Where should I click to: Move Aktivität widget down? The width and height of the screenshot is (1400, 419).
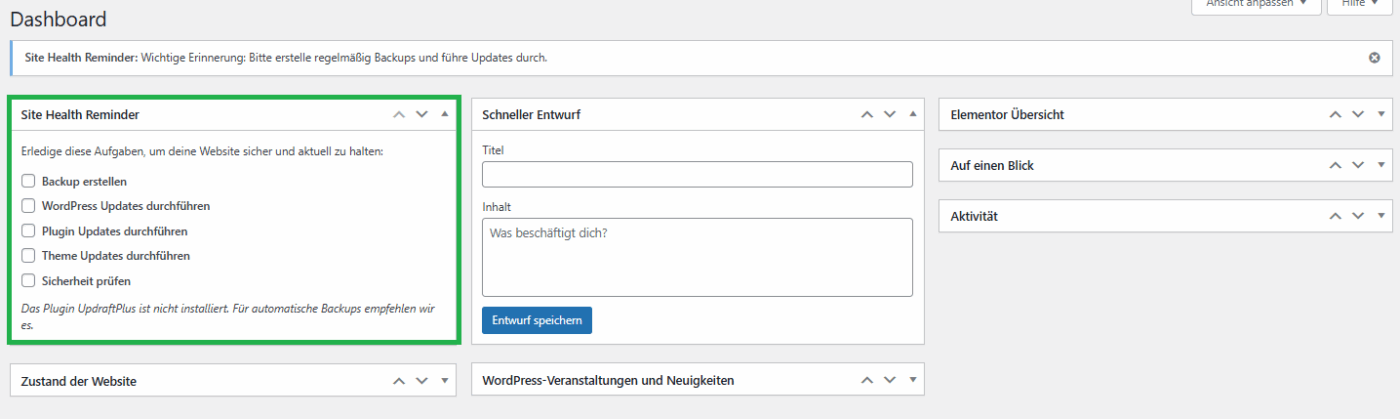(x=1357, y=216)
